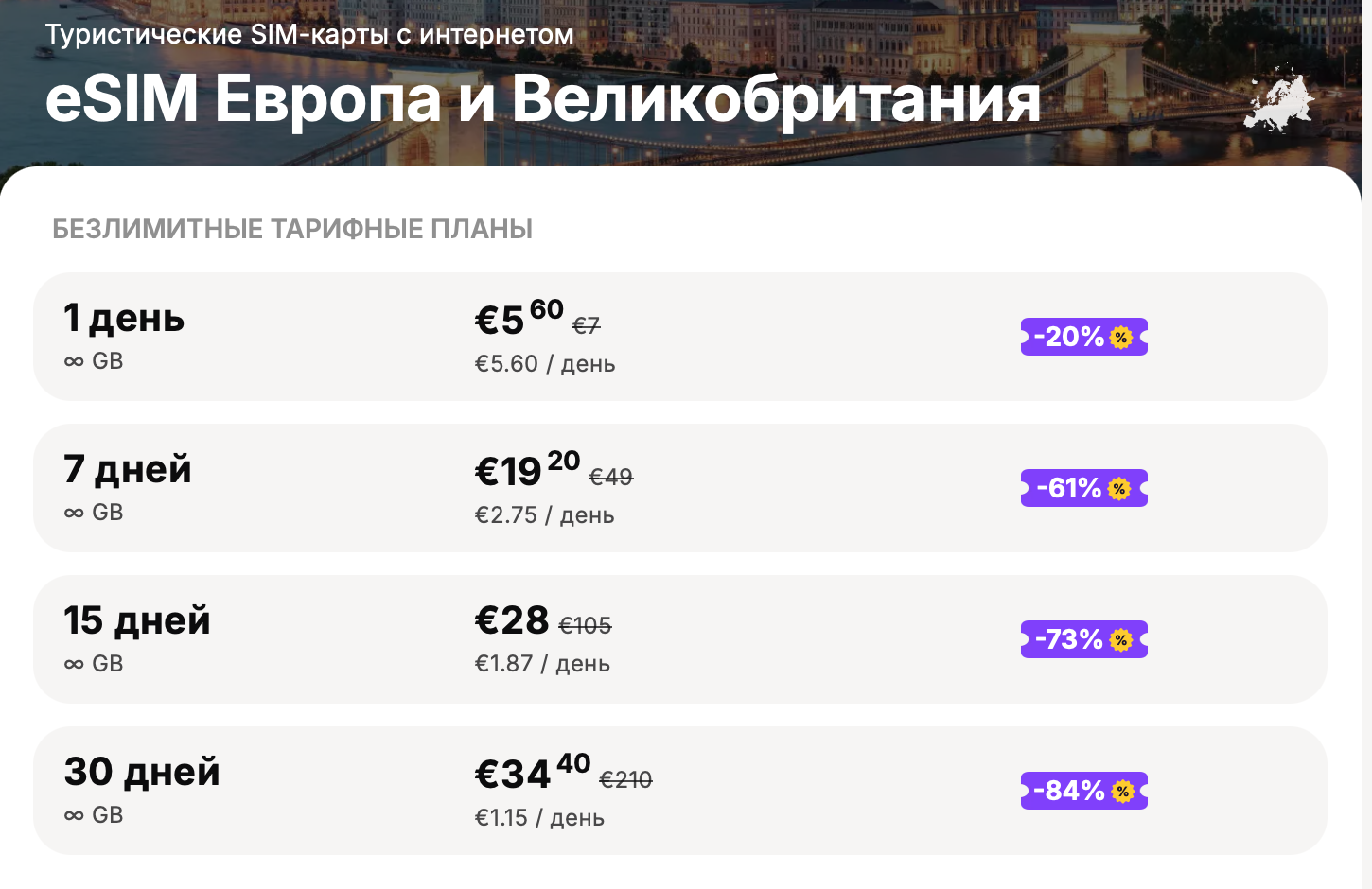Click the €28 price of the 15-day plan
This screenshot has width=1372, height=889.
pos(512,620)
